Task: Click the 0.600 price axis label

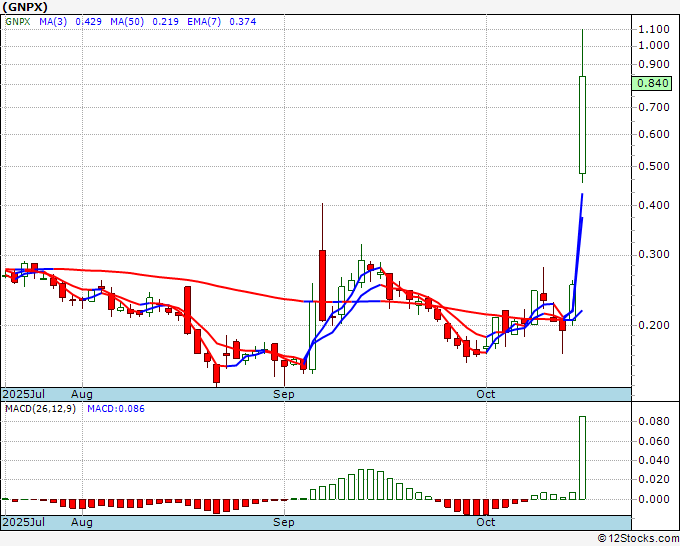Action: pyautogui.click(x=654, y=134)
